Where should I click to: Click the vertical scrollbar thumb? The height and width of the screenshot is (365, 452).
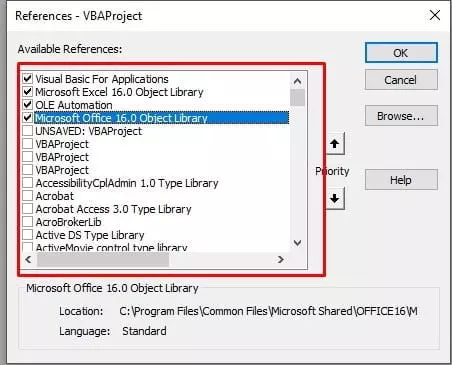297,97
